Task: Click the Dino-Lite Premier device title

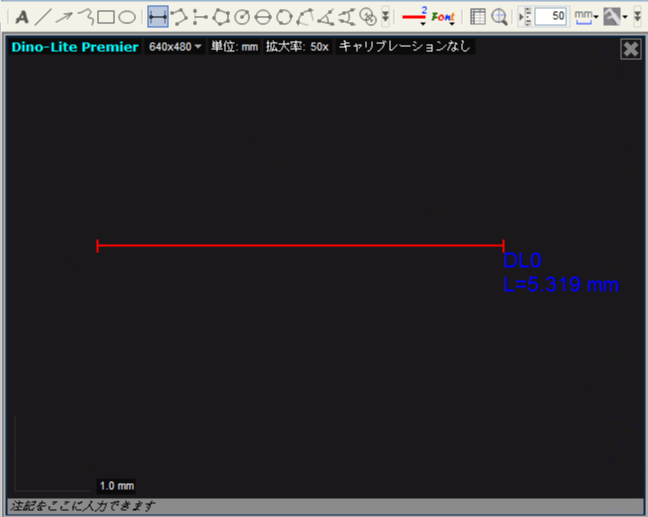Action: 75,47
